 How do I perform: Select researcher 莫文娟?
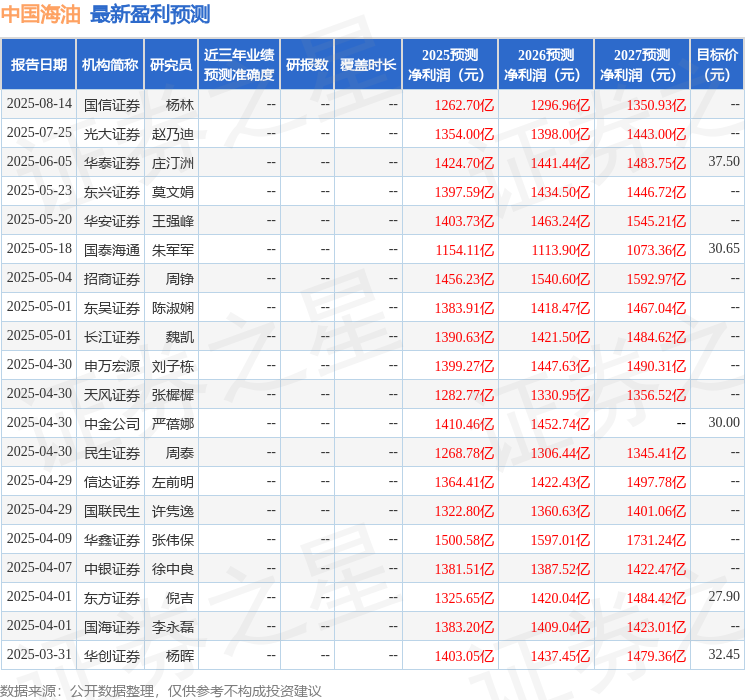173,192
